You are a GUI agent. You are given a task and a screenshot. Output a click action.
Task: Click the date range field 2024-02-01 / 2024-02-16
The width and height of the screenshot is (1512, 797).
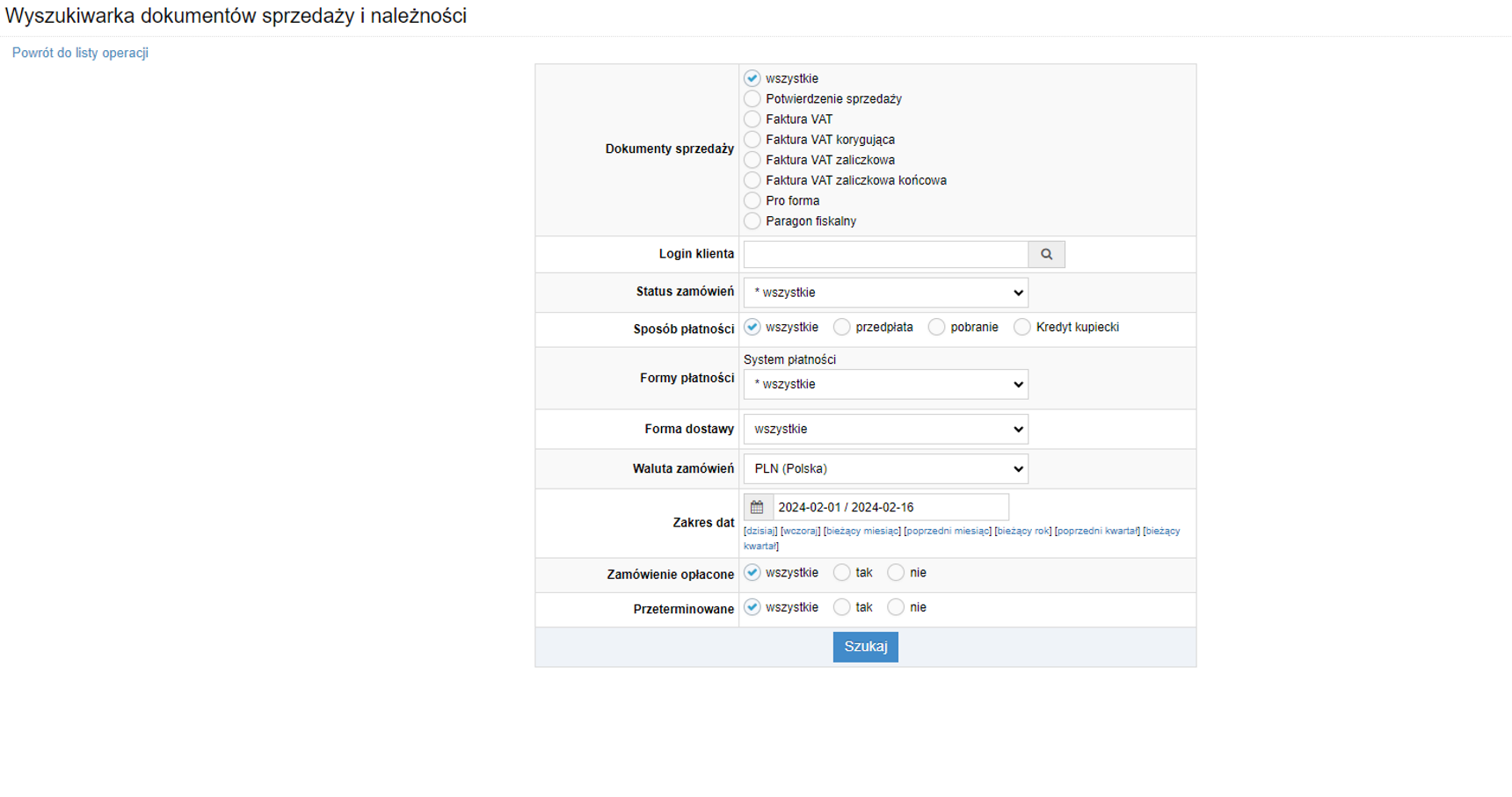(x=890, y=507)
